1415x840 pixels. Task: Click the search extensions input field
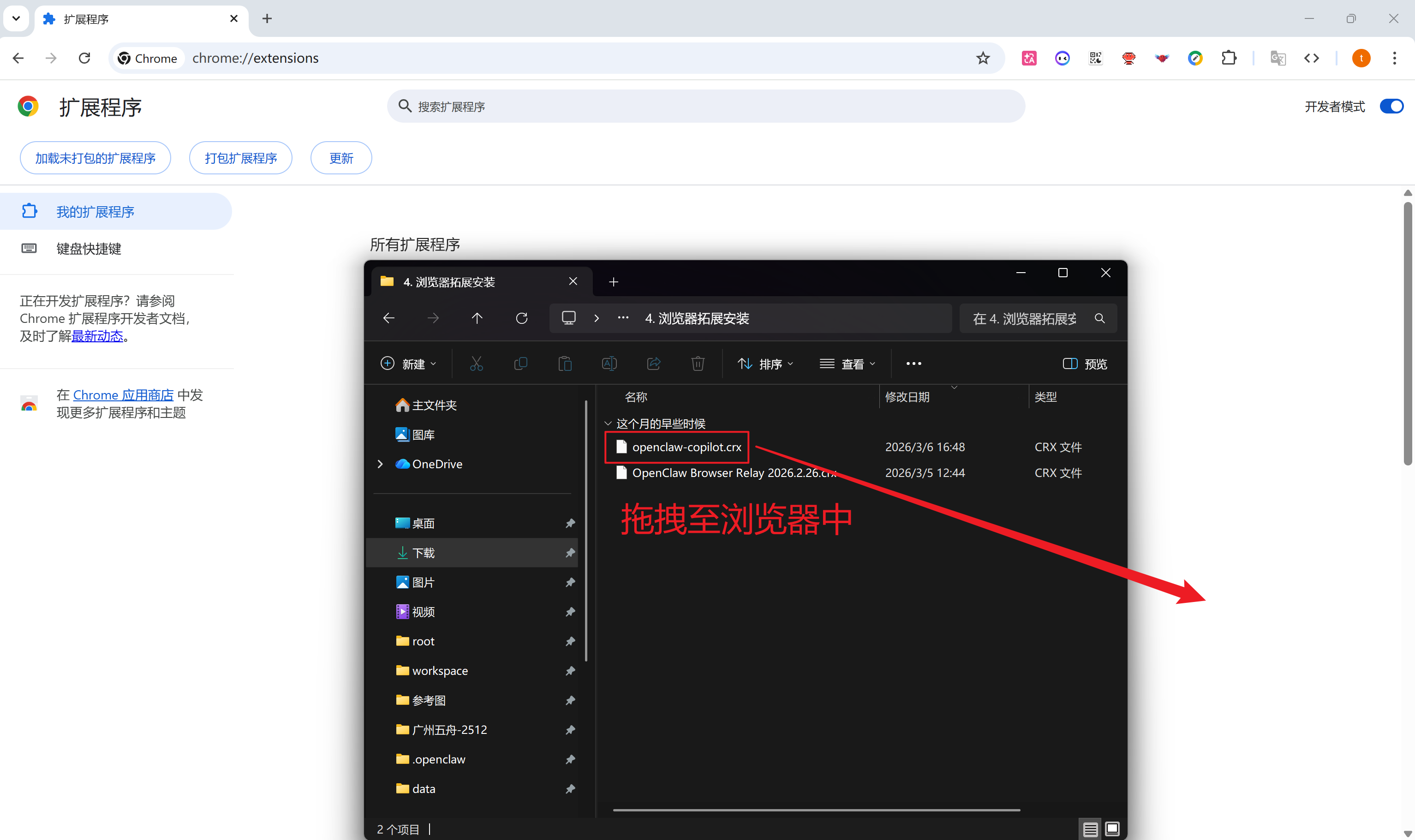coord(713,107)
